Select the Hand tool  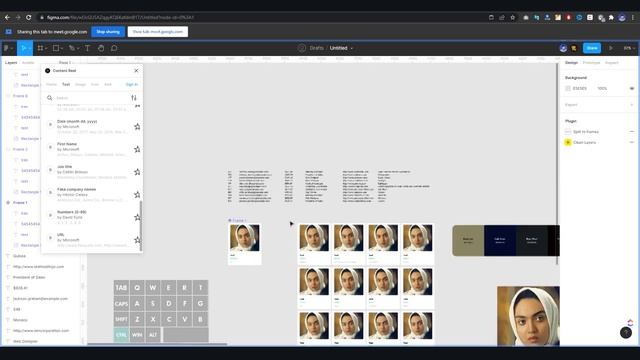coord(101,48)
